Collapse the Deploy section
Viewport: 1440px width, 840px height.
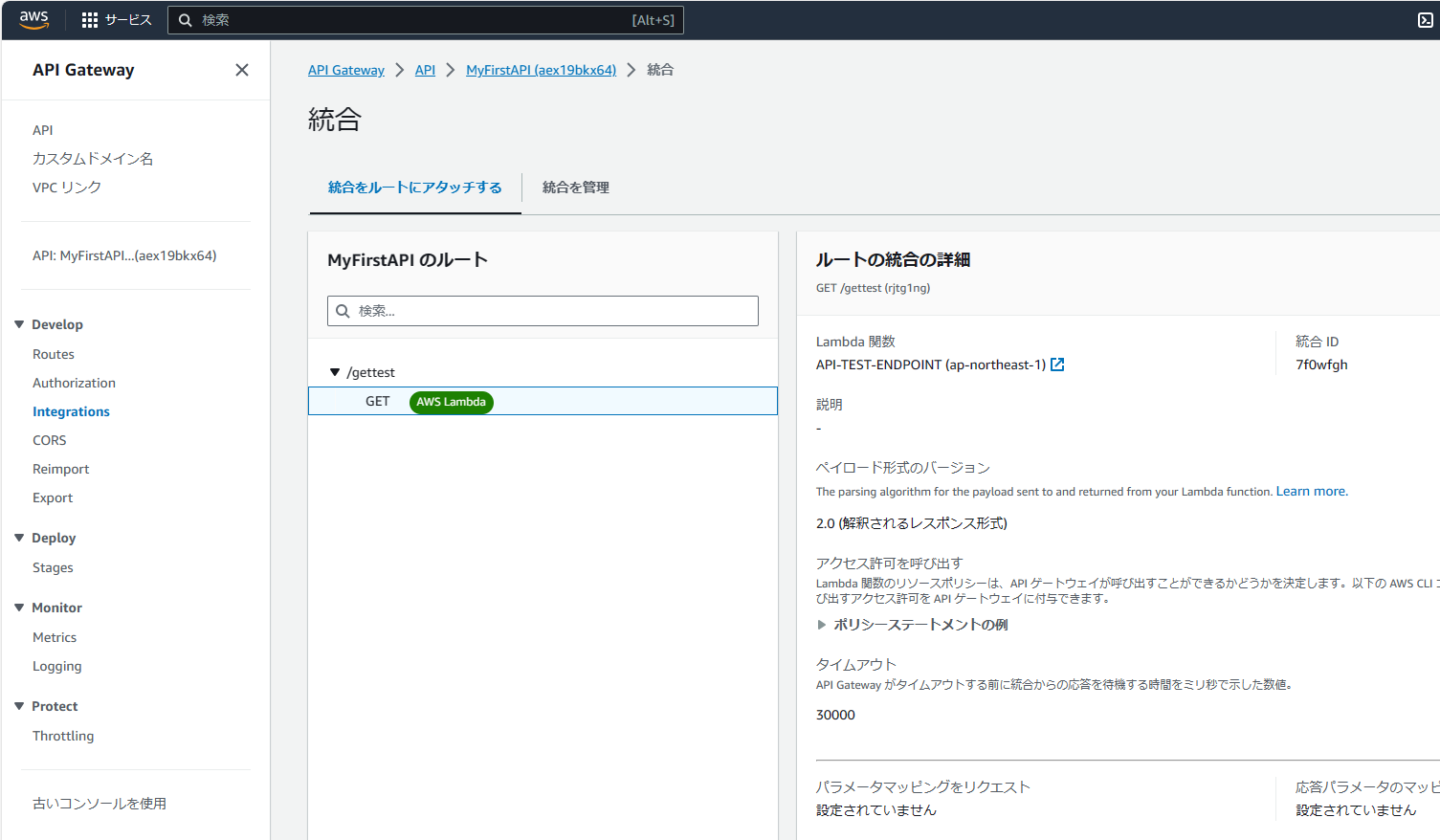[x=19, y=538]
